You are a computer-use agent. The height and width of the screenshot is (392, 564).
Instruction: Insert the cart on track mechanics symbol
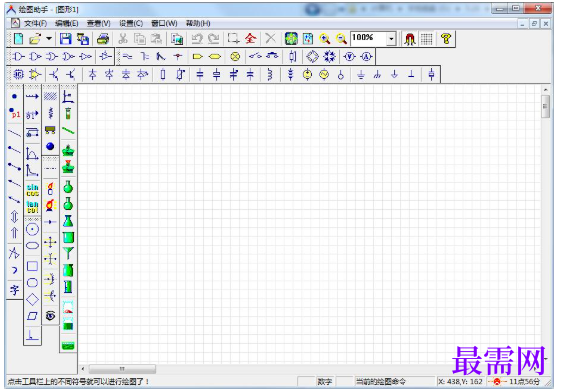50,130
